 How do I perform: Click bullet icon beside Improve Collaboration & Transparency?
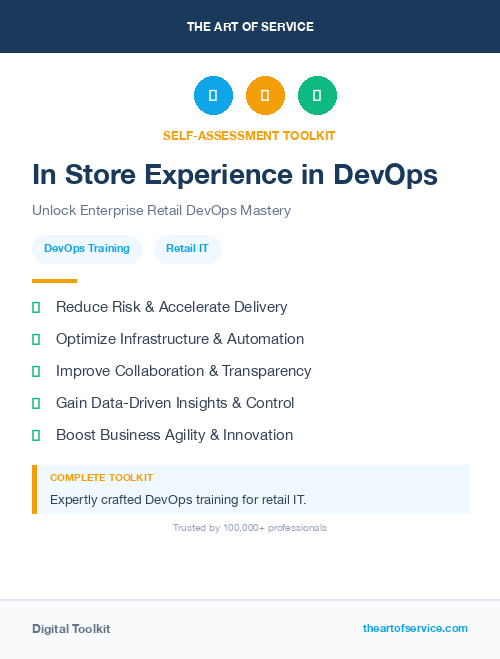(36, 371)
